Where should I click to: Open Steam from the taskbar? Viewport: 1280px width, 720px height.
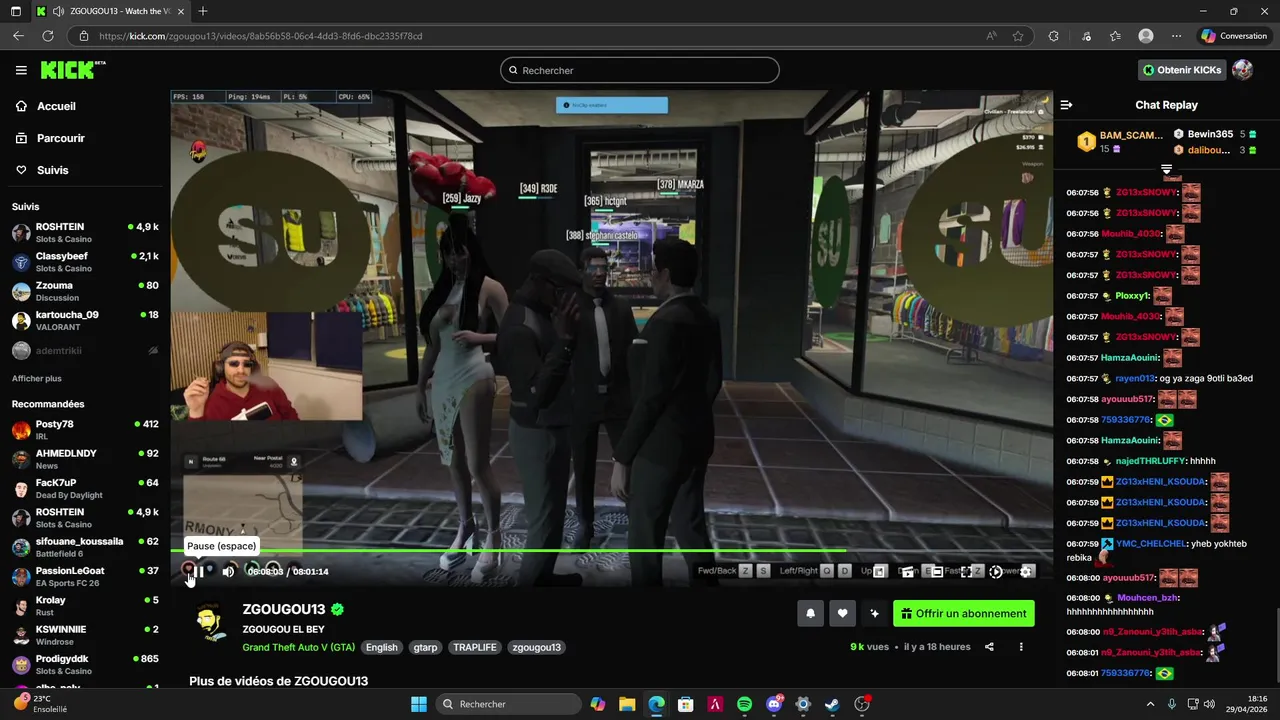pos(832,704)
